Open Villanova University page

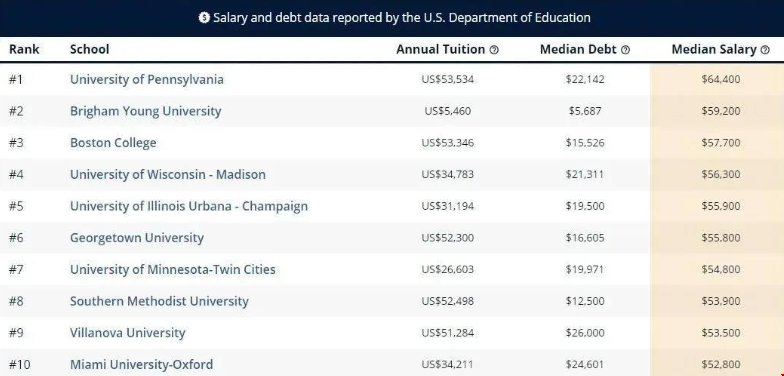[128, 333]
